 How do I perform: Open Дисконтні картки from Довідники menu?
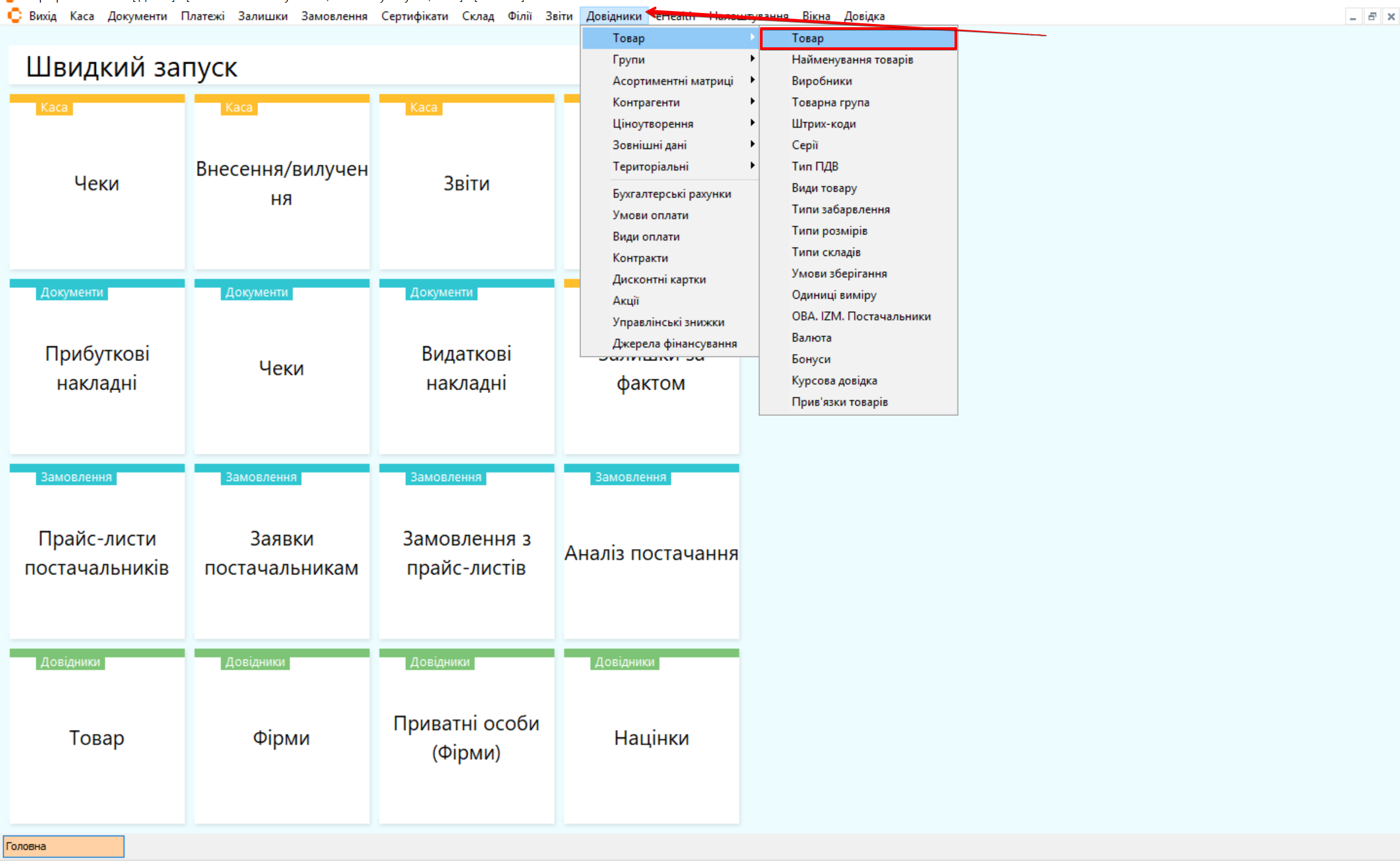tap(659, 279)
